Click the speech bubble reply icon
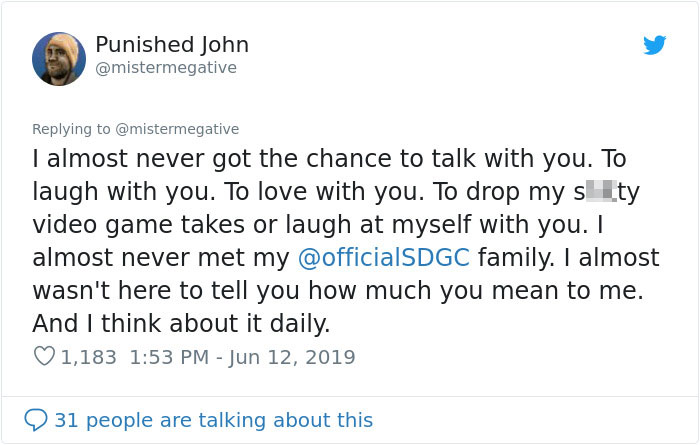This screenshot has height=445, width=700. click(x=35, y=420)
